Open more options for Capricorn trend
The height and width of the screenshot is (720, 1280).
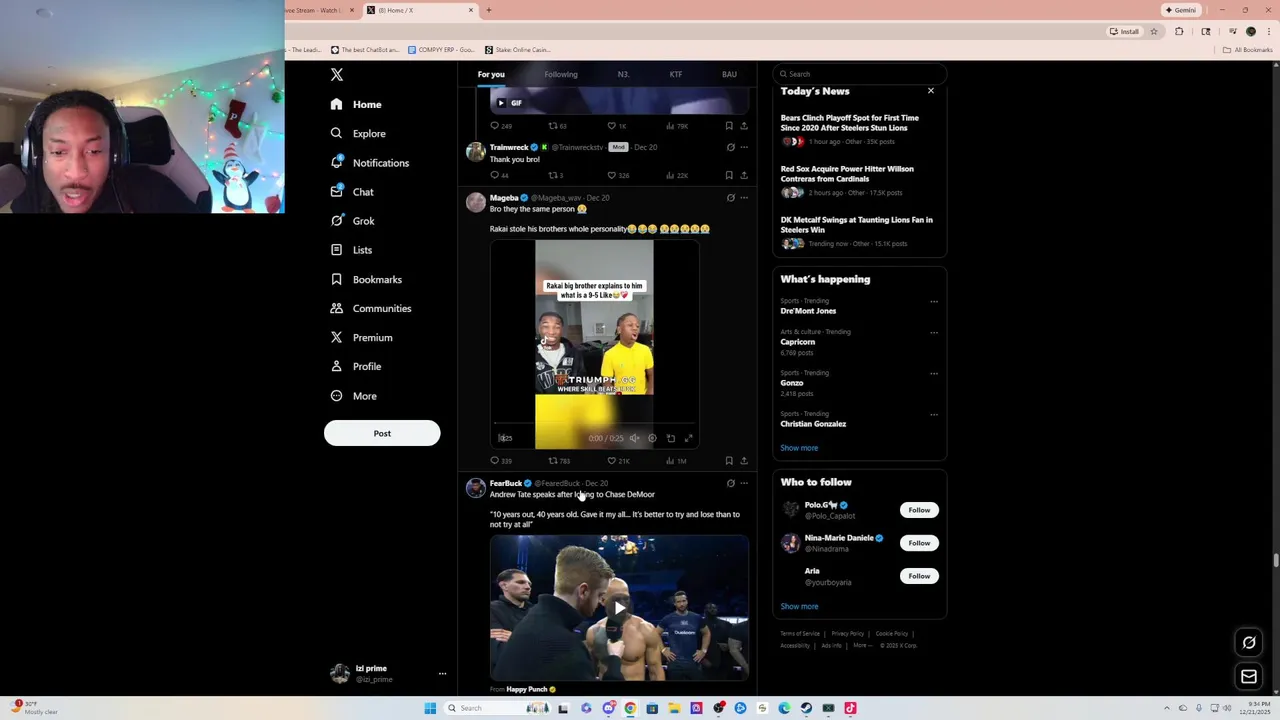934,332
